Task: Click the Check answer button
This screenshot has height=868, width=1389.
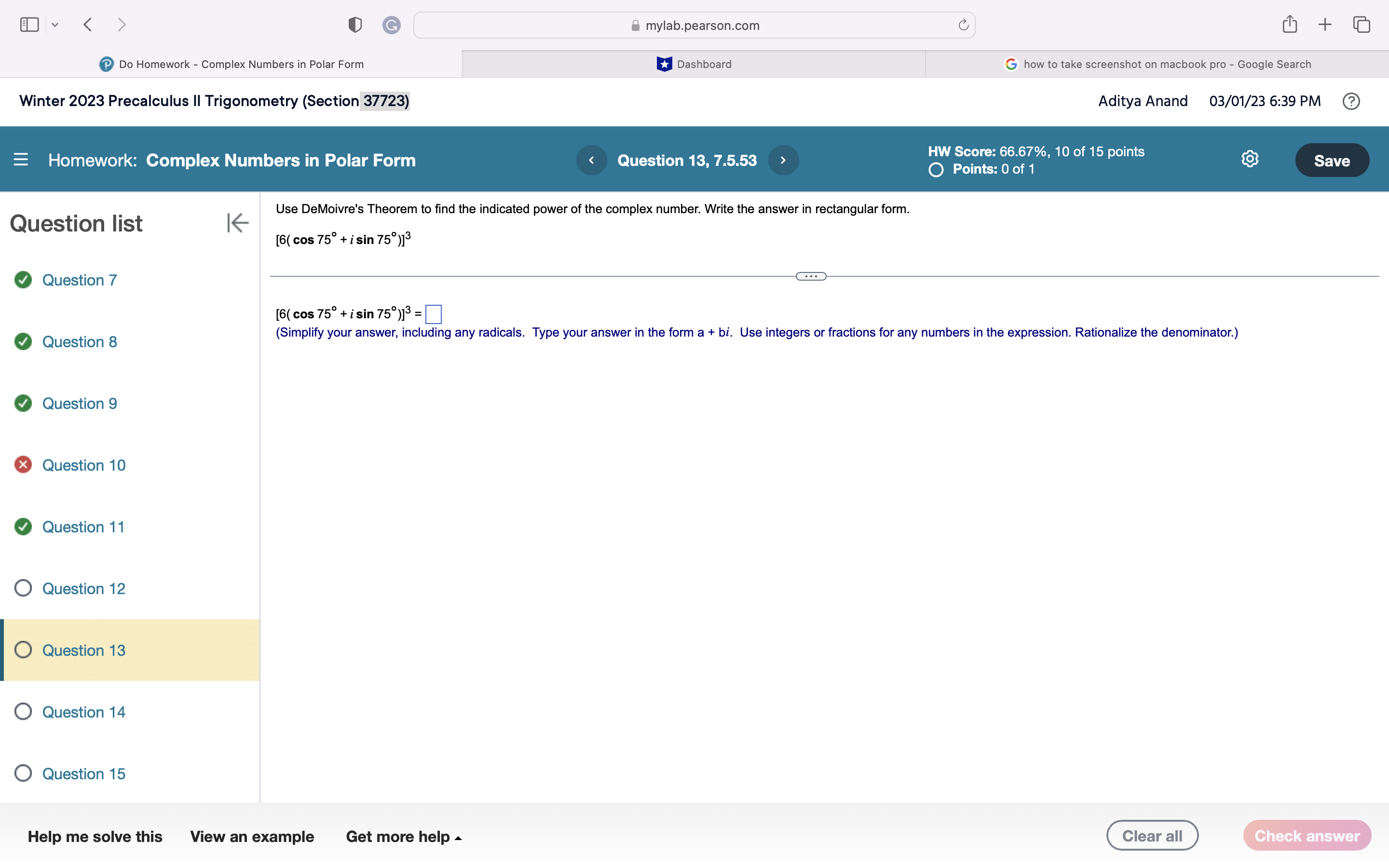Action: tap(1307, 835)
